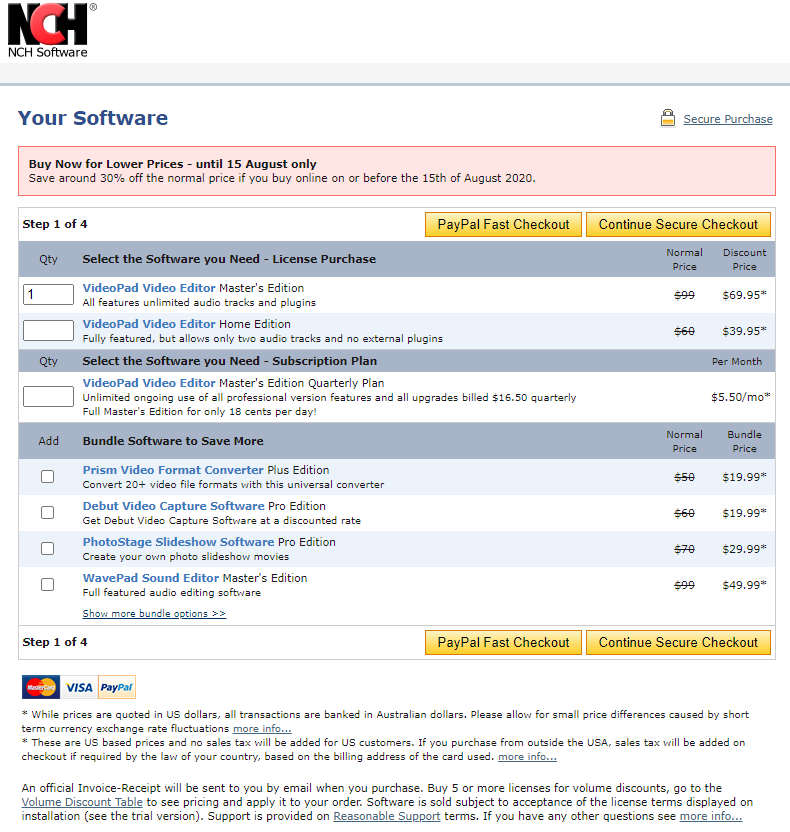Expand Show more bundle options link
The width and height of the screenshot is (790, 832).
tap(154, 613)
